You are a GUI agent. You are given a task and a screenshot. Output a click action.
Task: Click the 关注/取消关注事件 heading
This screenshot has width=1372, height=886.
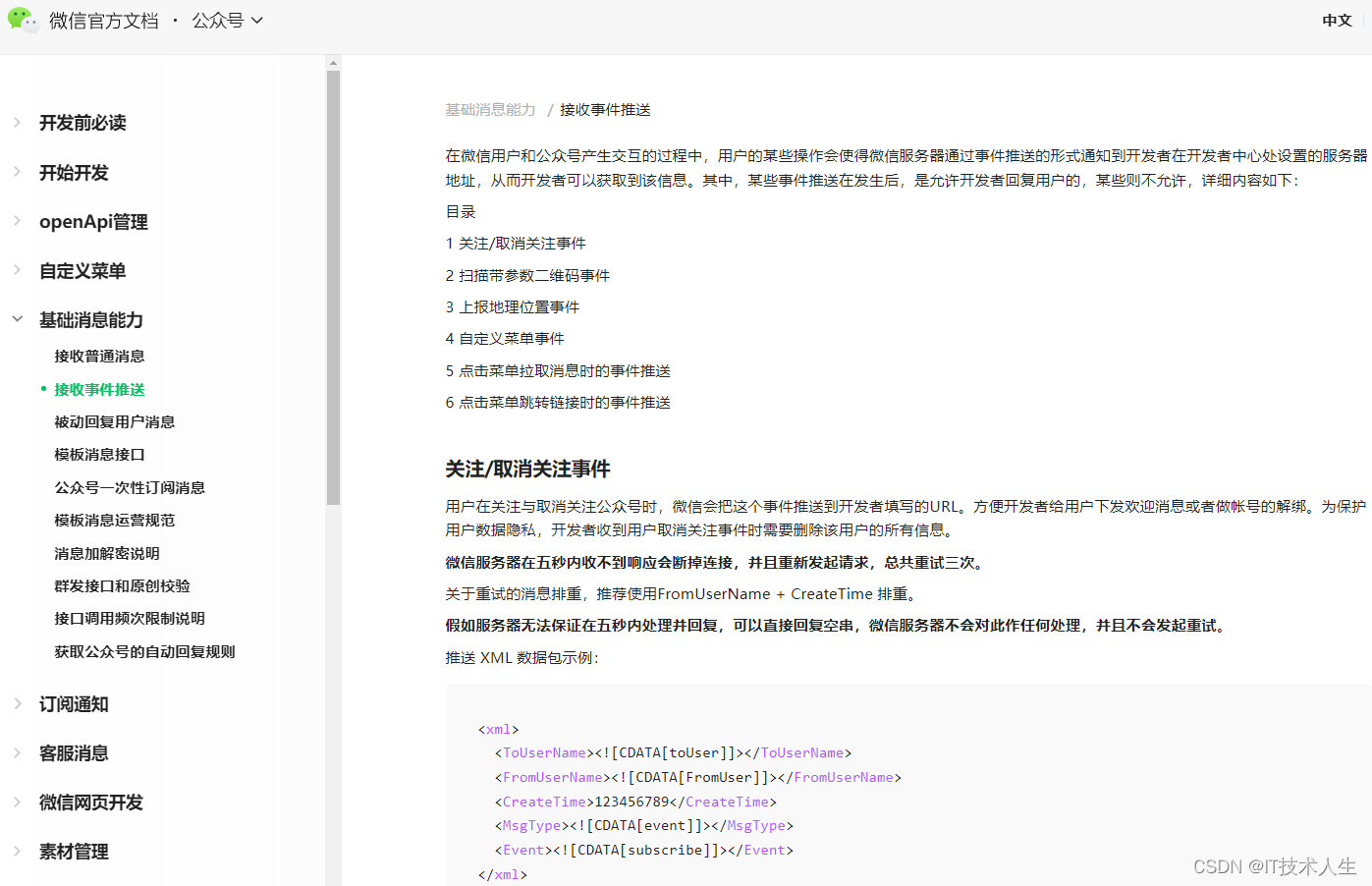(527, 470)
